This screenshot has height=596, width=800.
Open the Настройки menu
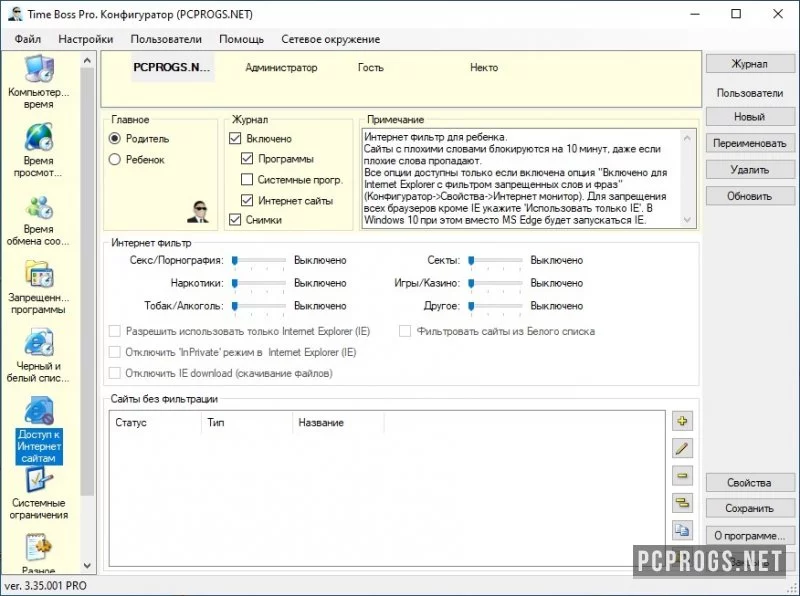[x=86, y=39]
